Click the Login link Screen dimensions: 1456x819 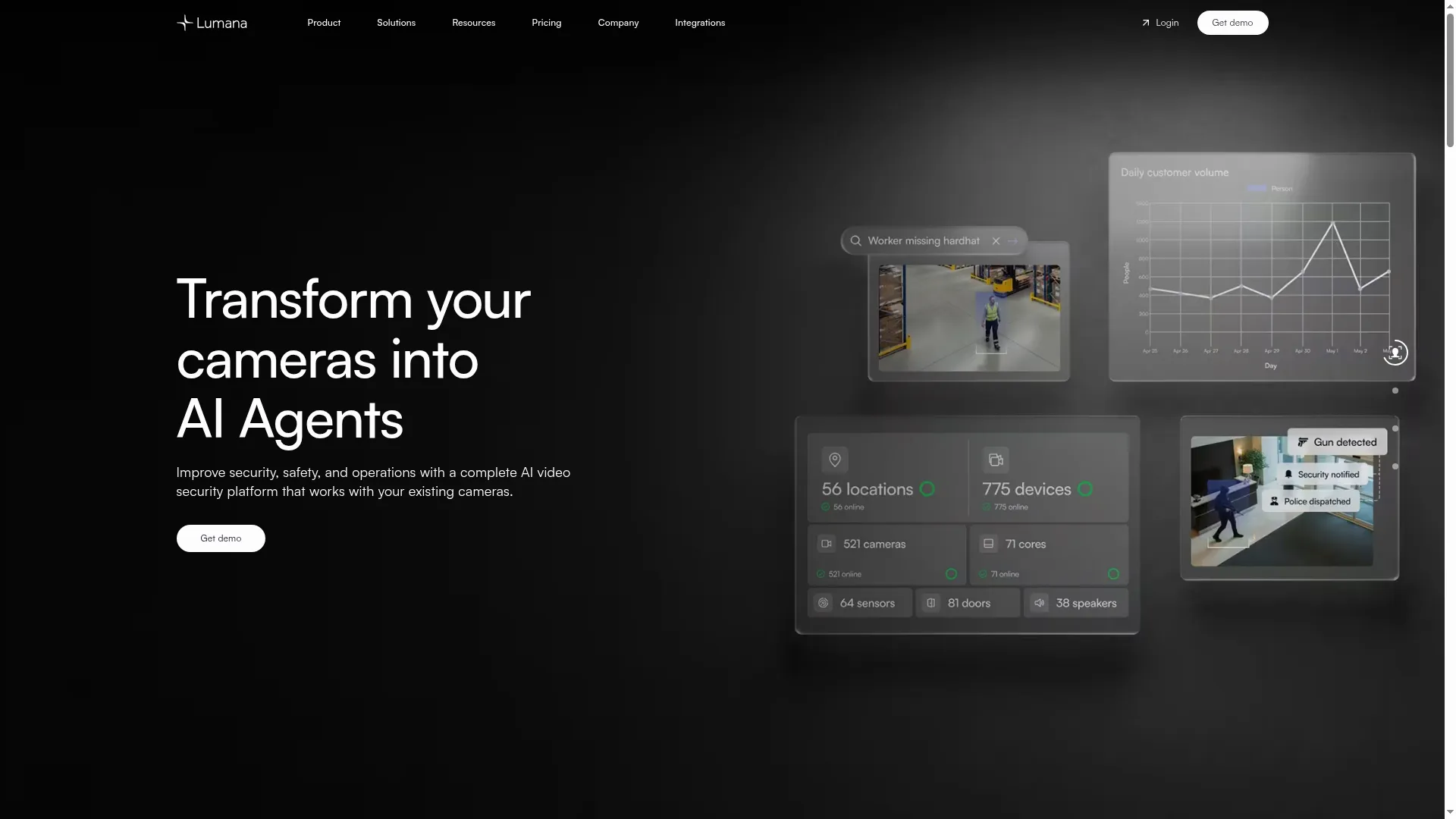coord(1160,23)
